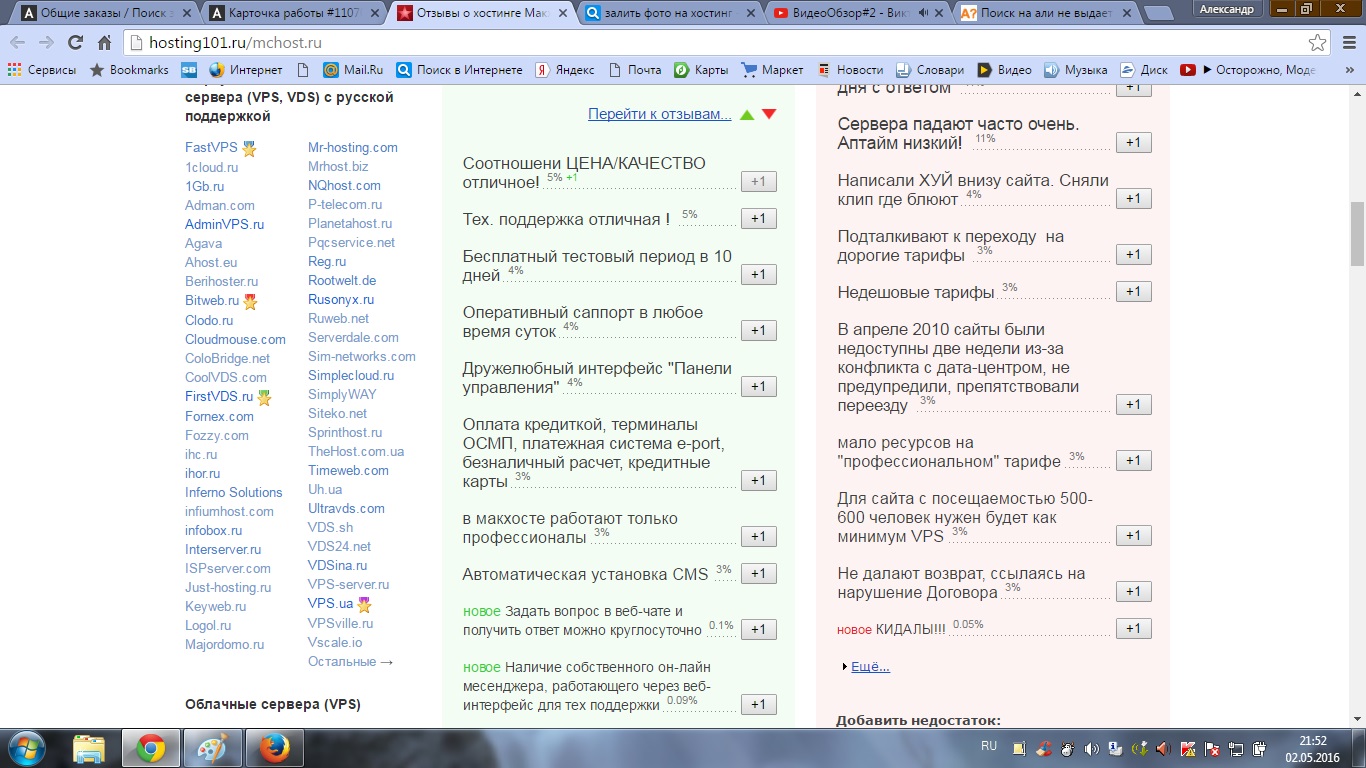Switch to the ВидеоОбзор#2 YouTube tab

click(858, 13)
